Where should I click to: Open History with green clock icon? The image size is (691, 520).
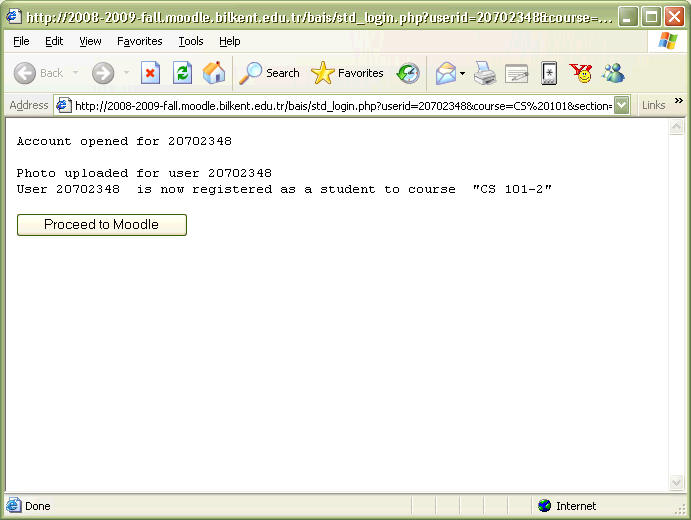(409, 73)
